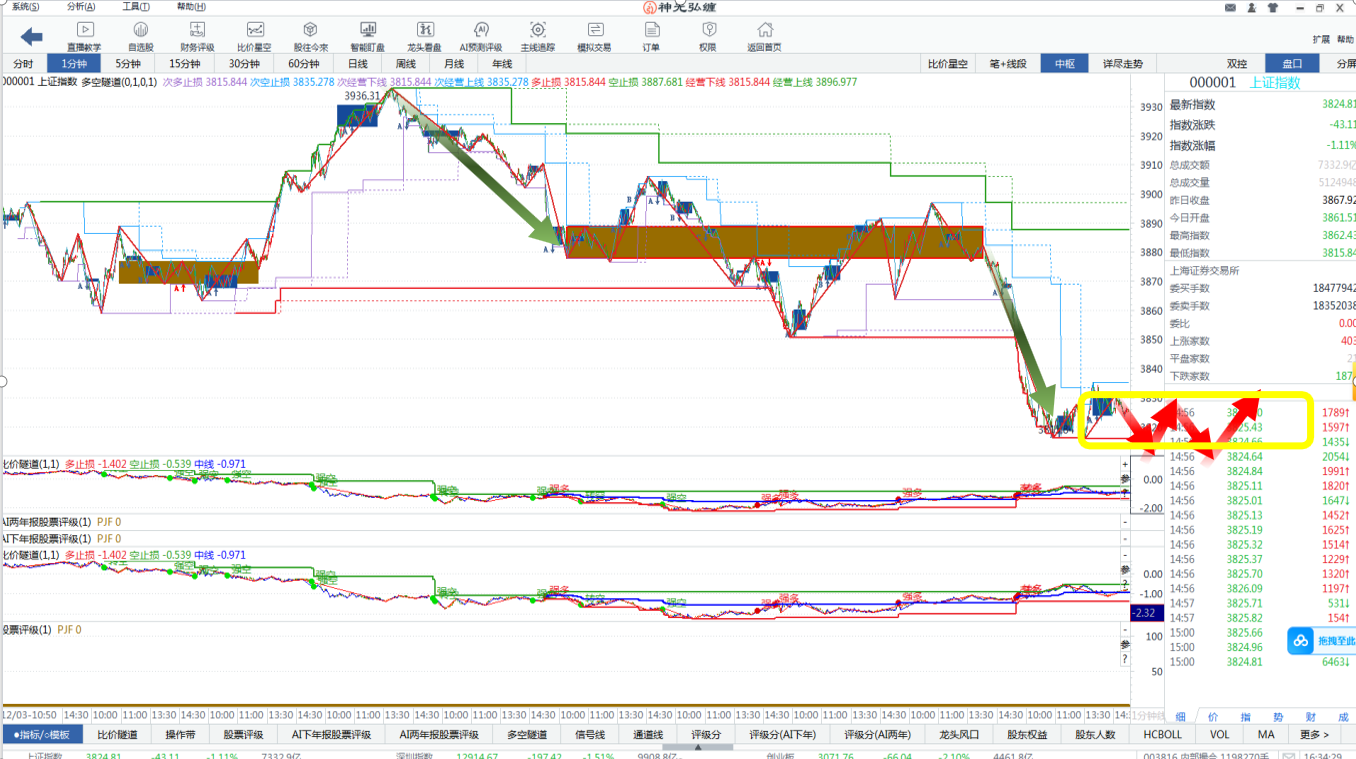Open the 自选股 watchlist icon
Viewport: 1356px width, 759px height.
pyautogui.click(x=141, y=36)
